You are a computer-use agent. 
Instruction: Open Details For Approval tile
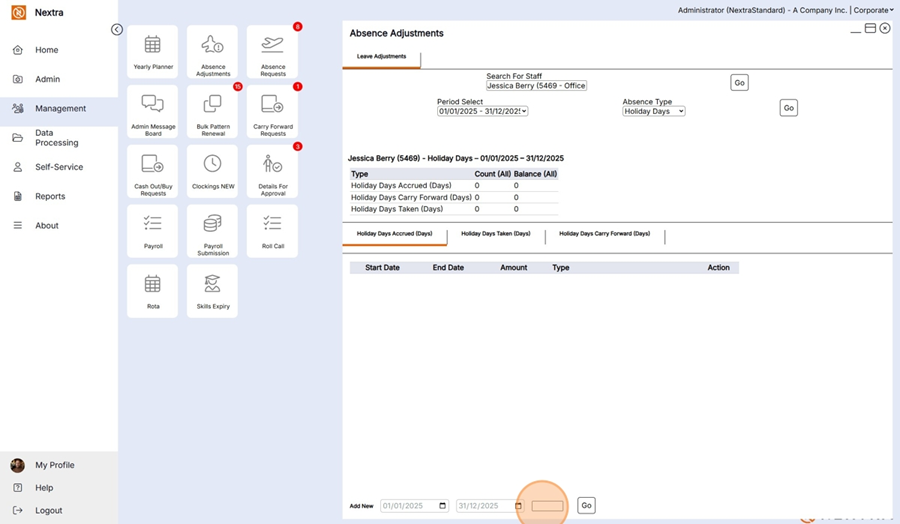point(272,172)
